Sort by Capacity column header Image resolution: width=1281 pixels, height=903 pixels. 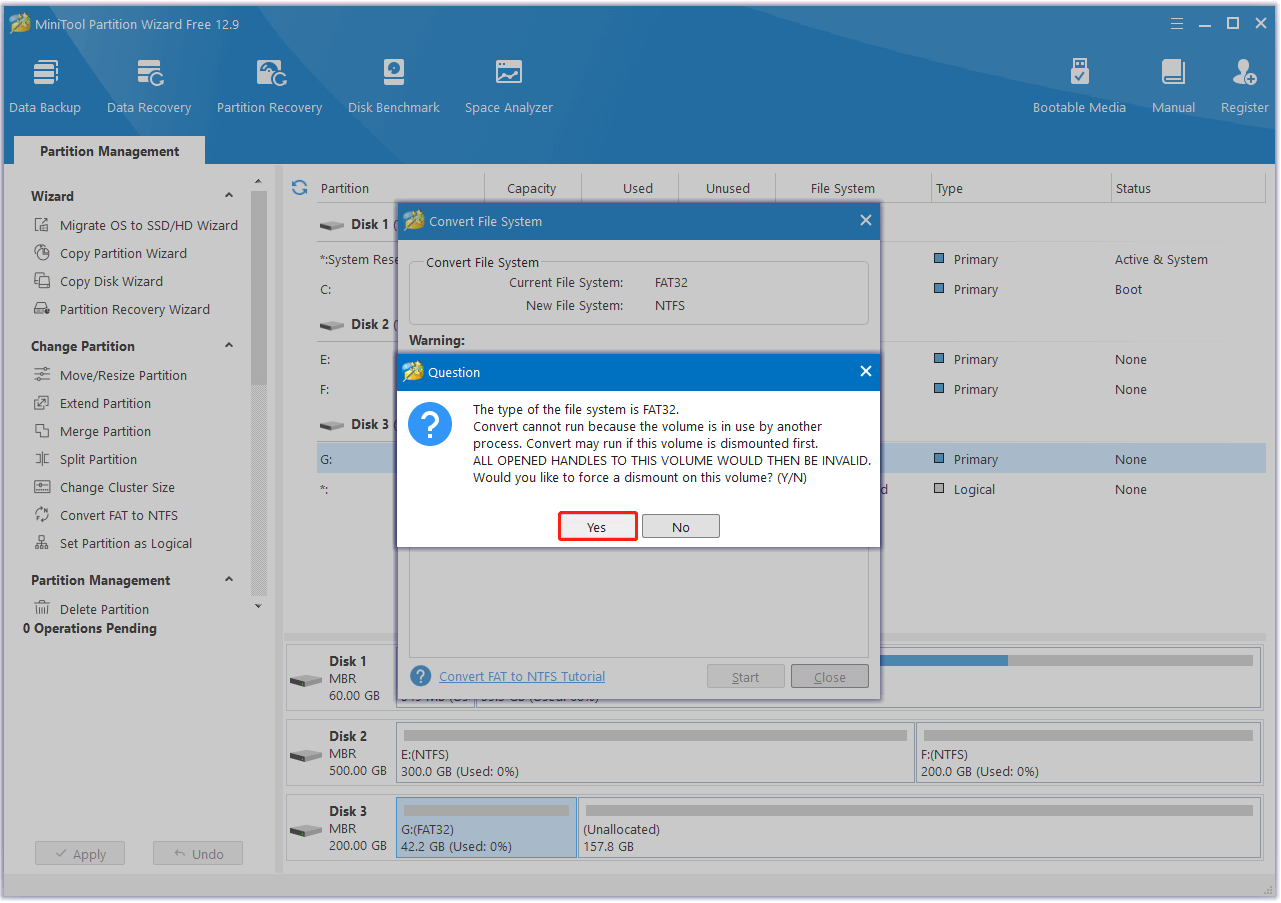tap(532, 188)
